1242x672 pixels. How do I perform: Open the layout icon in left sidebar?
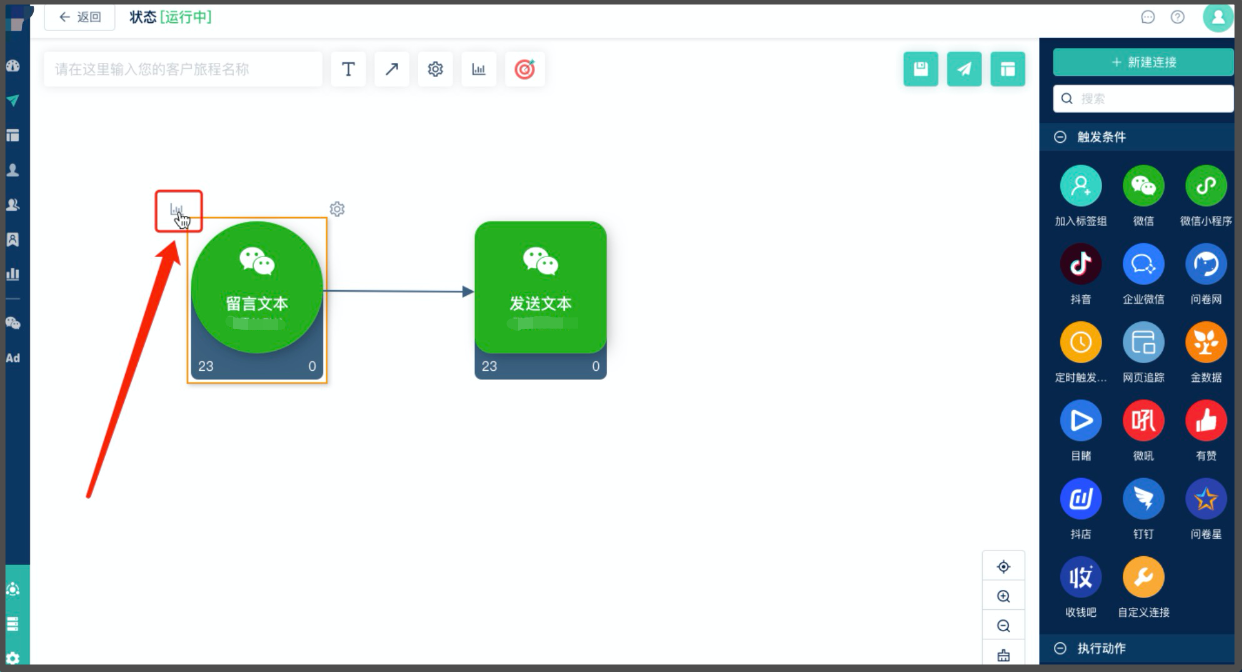click(13, 135)
